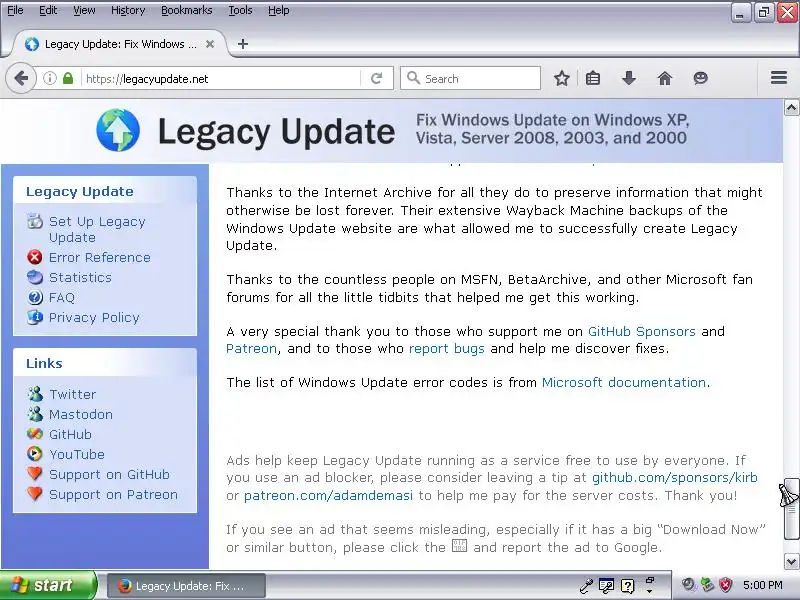Open the View menu
This screenshot has height=600, width=800.
tap(84, 10)
